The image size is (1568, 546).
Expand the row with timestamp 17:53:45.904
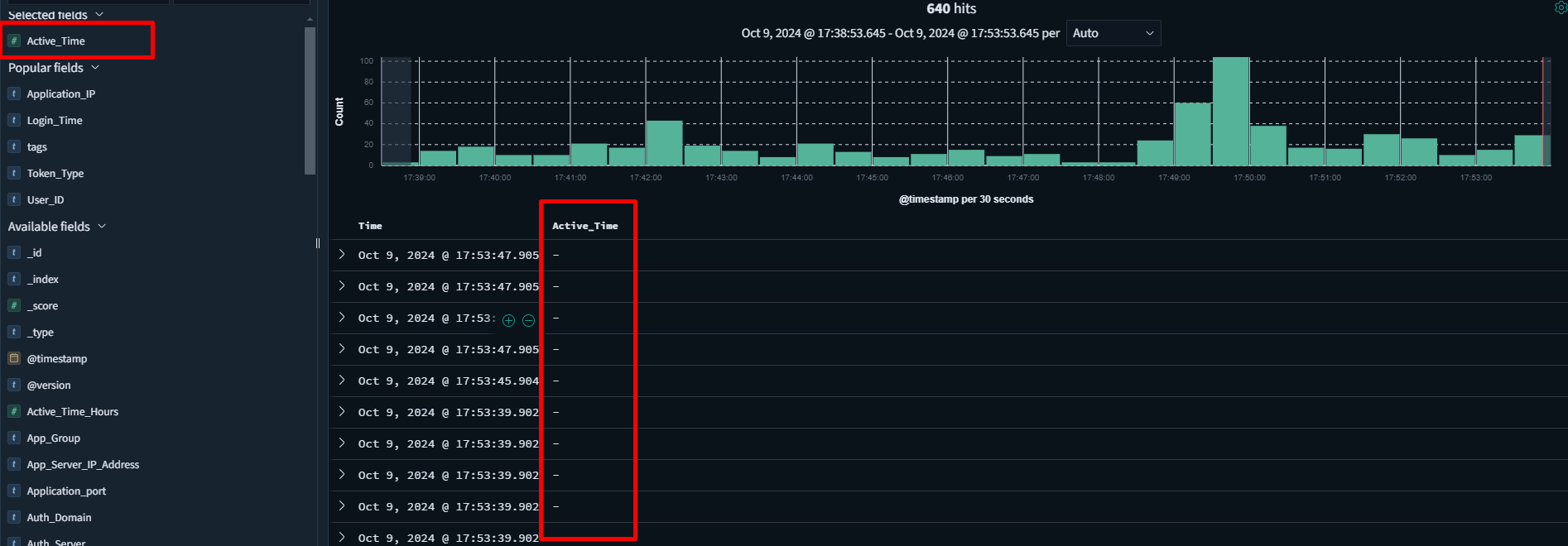[x=342, y=381]
